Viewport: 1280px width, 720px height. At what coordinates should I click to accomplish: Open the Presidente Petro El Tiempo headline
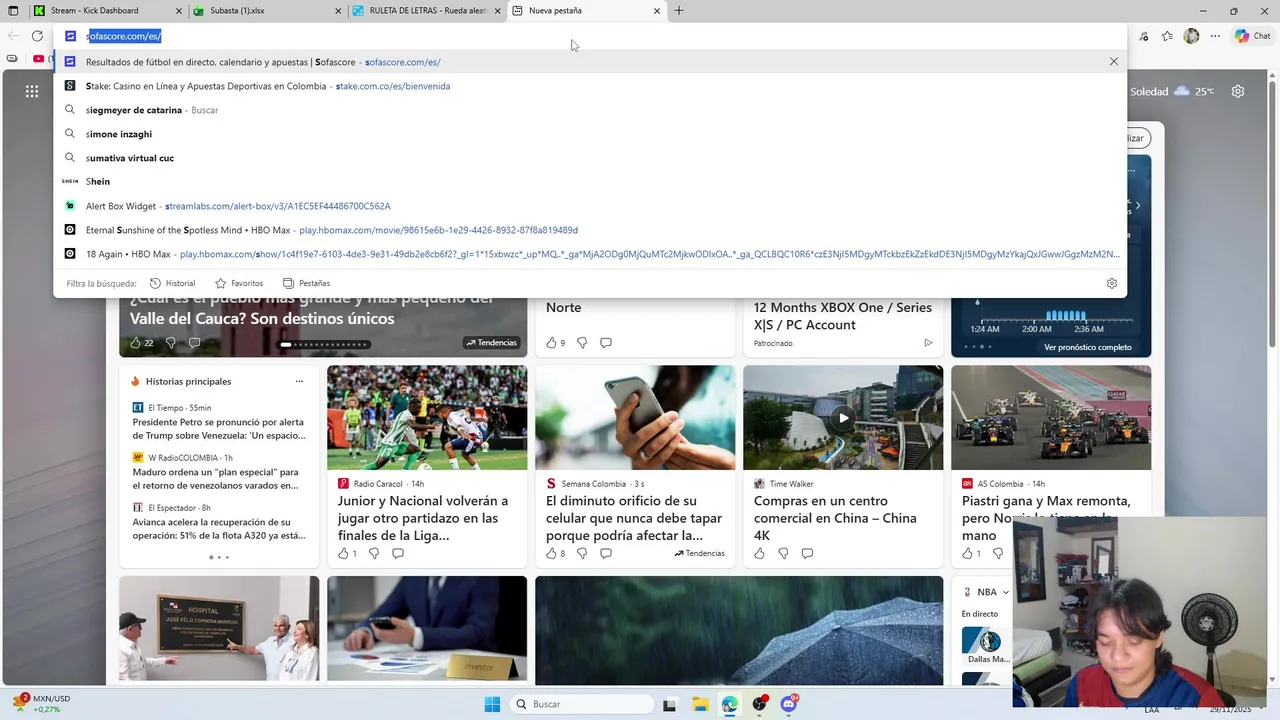[x=219, y=429]
